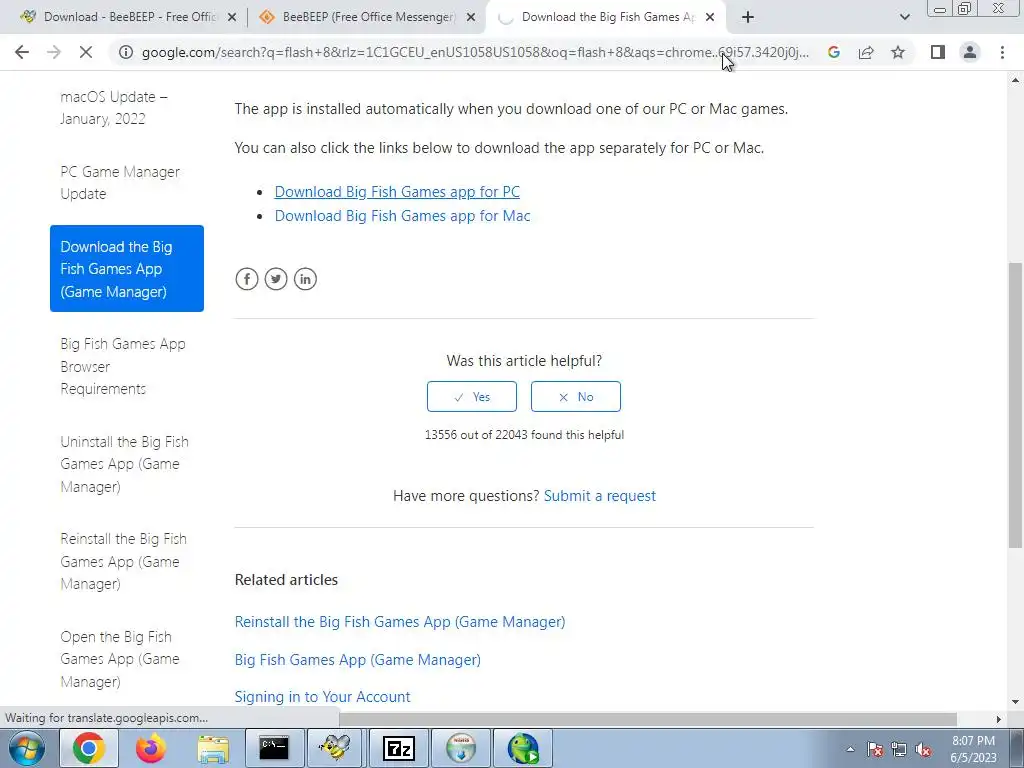Download Big Fish Games app for PC
The image size is (1024, 768).
pyautogui.click(x=397, y=191)
